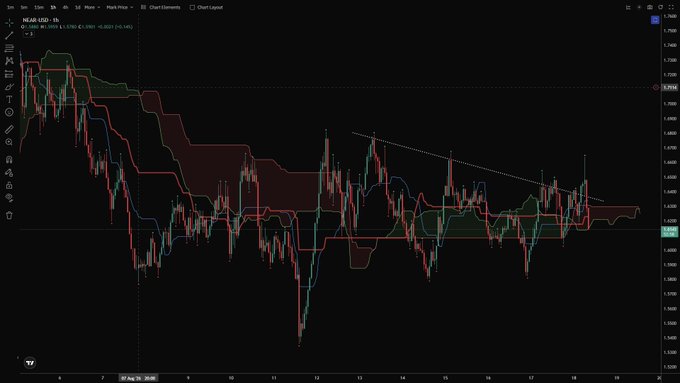Select the trend line drawing tool

(9, 36)
